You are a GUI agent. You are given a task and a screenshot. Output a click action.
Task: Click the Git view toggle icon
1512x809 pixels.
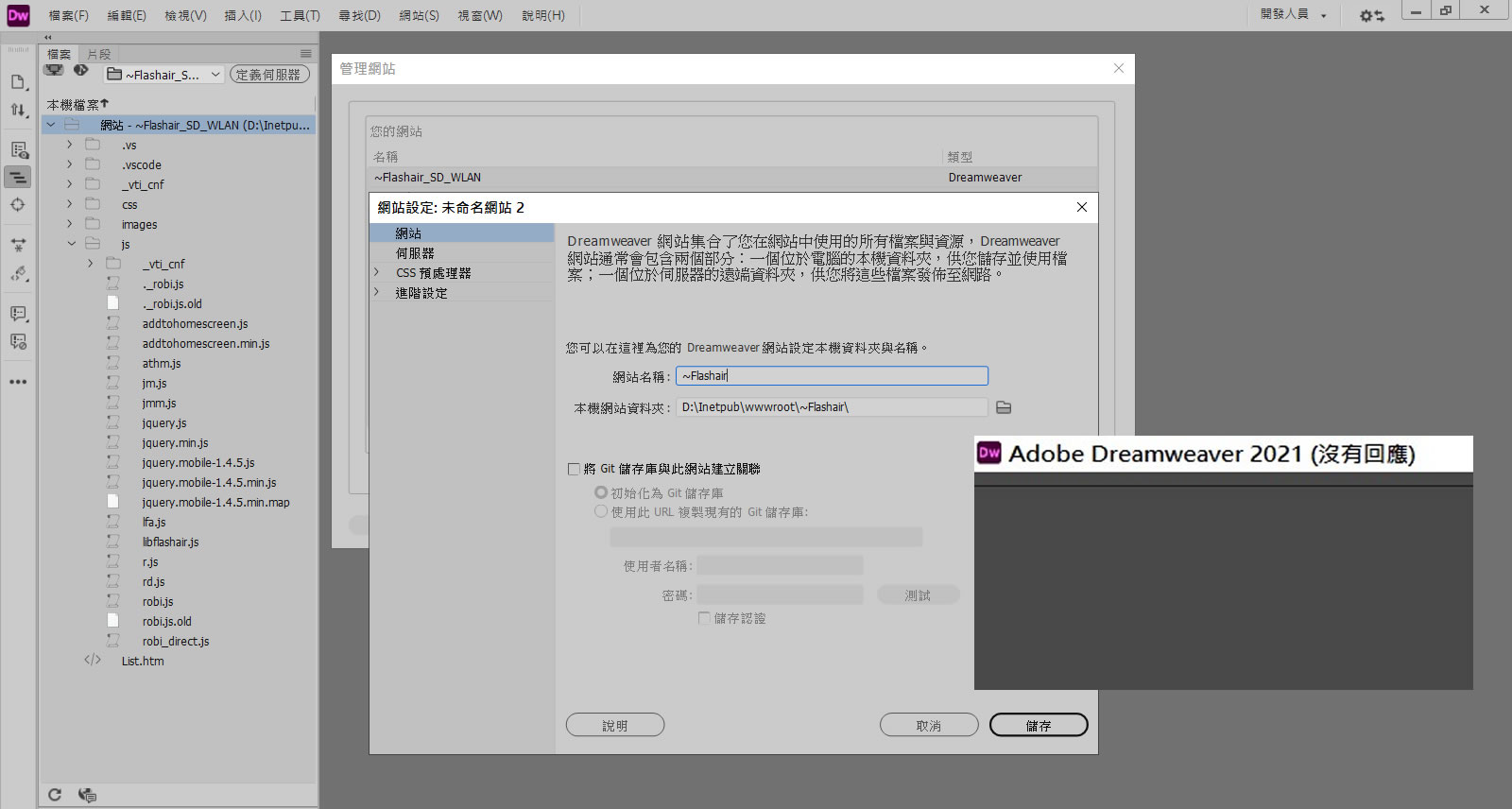81,71
